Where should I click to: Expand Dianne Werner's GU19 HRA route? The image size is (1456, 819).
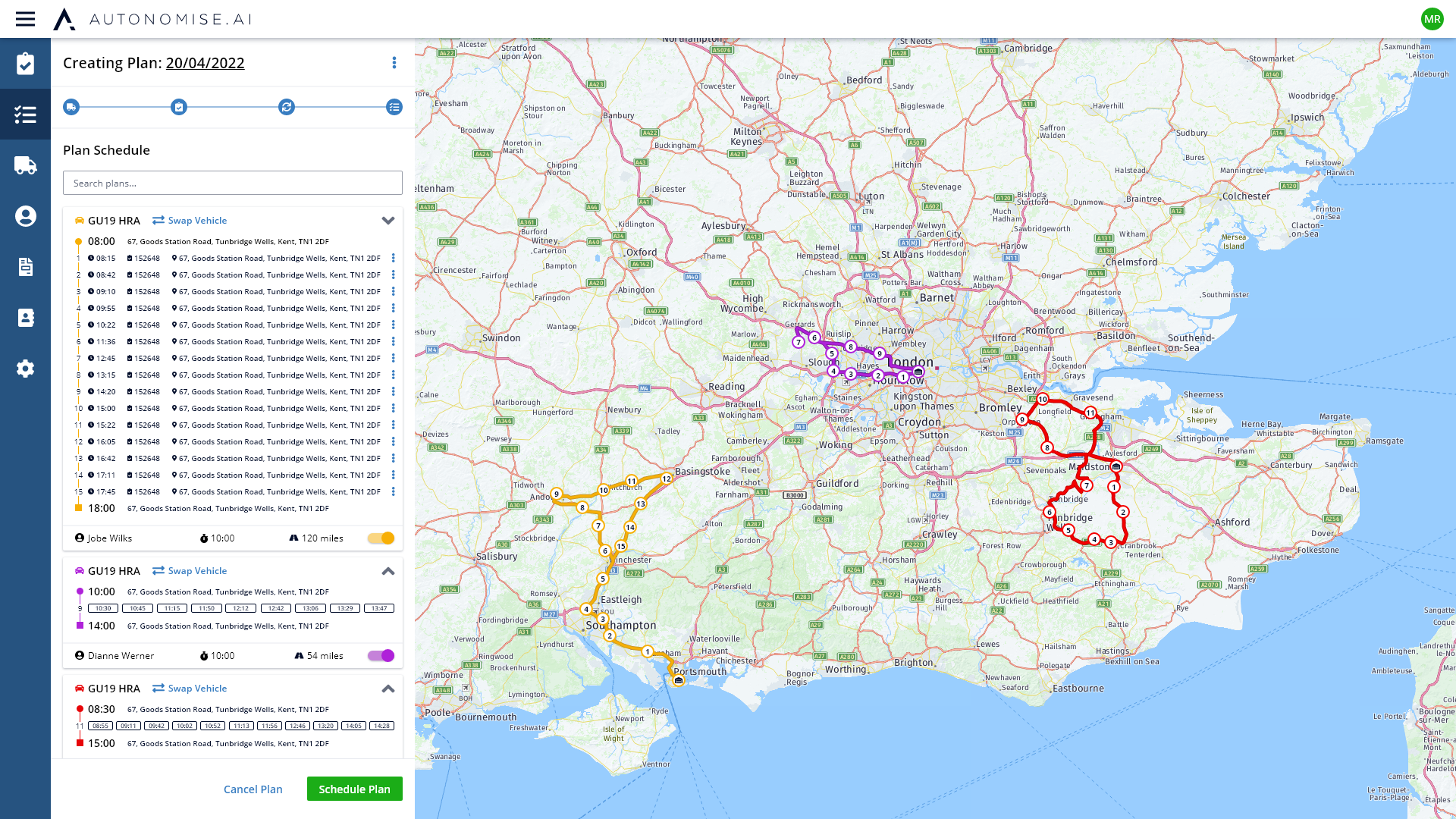pyautogui.click(x=388, y=571)
